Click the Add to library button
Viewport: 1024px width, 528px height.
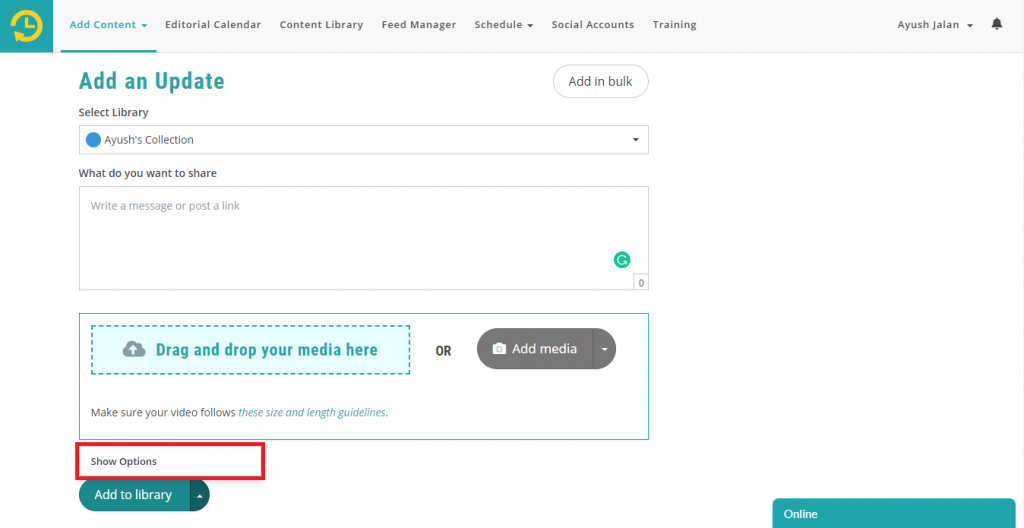(134, 495)
